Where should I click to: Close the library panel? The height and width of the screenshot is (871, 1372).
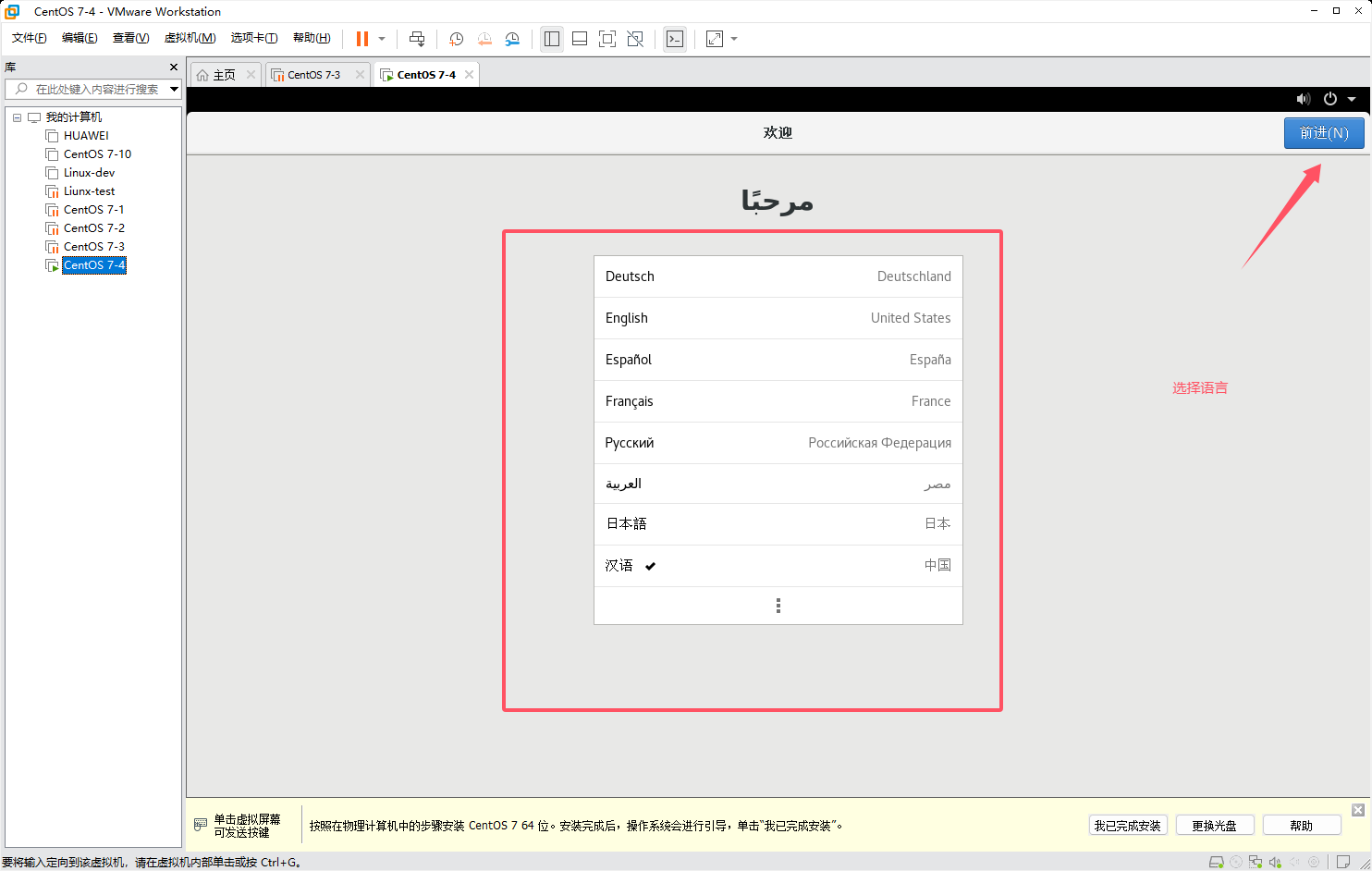(x=174, y=67)
